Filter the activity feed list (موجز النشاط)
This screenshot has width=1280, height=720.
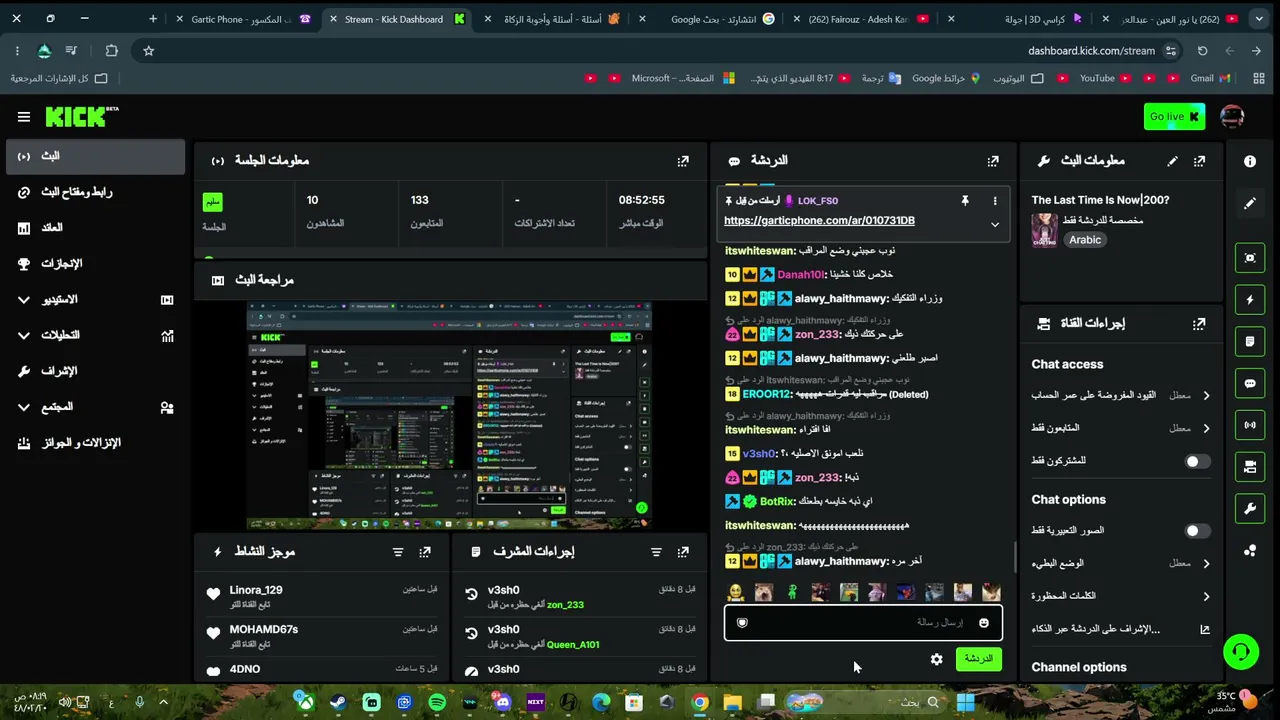point(398,552)
